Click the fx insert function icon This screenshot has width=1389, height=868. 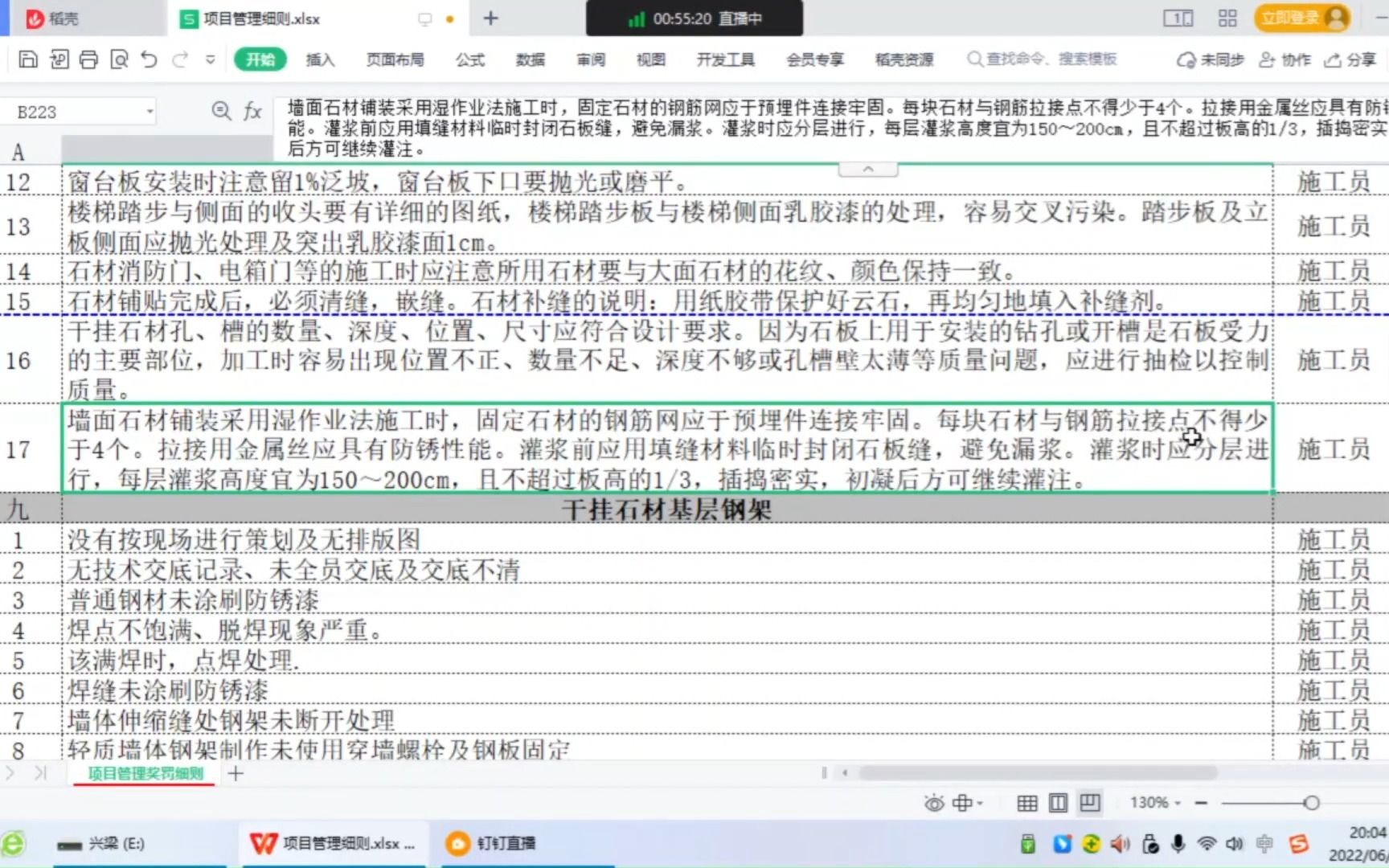252,111
